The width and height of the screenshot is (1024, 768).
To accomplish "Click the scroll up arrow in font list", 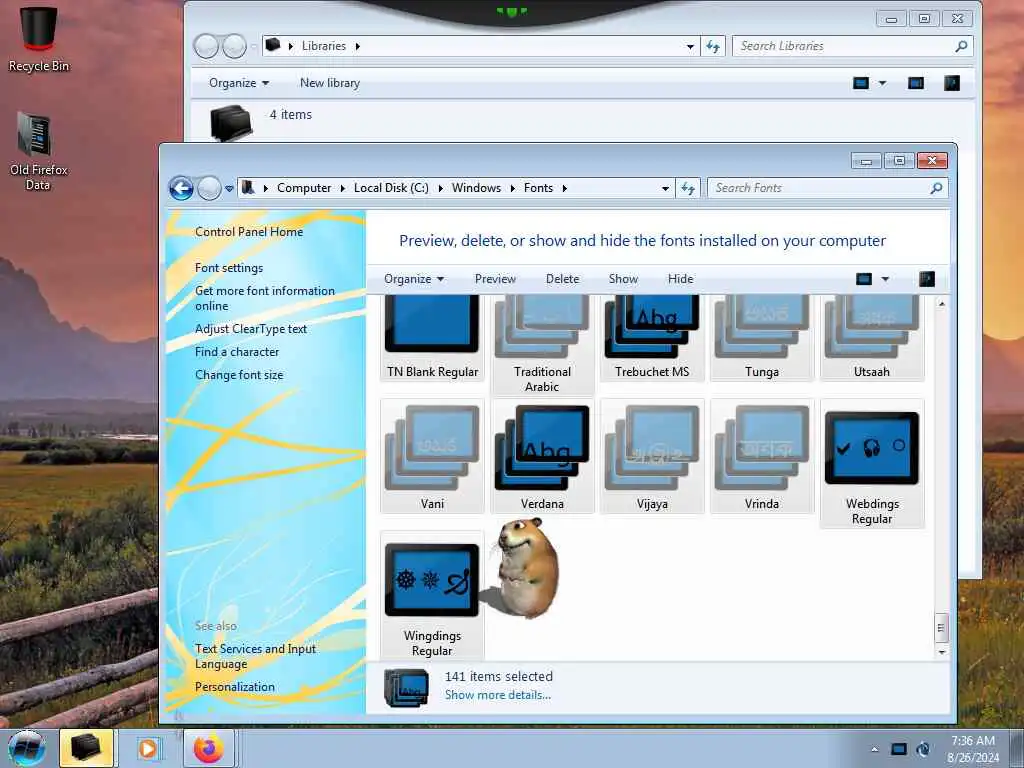I will pyautogui.click(x=941, y=304).
